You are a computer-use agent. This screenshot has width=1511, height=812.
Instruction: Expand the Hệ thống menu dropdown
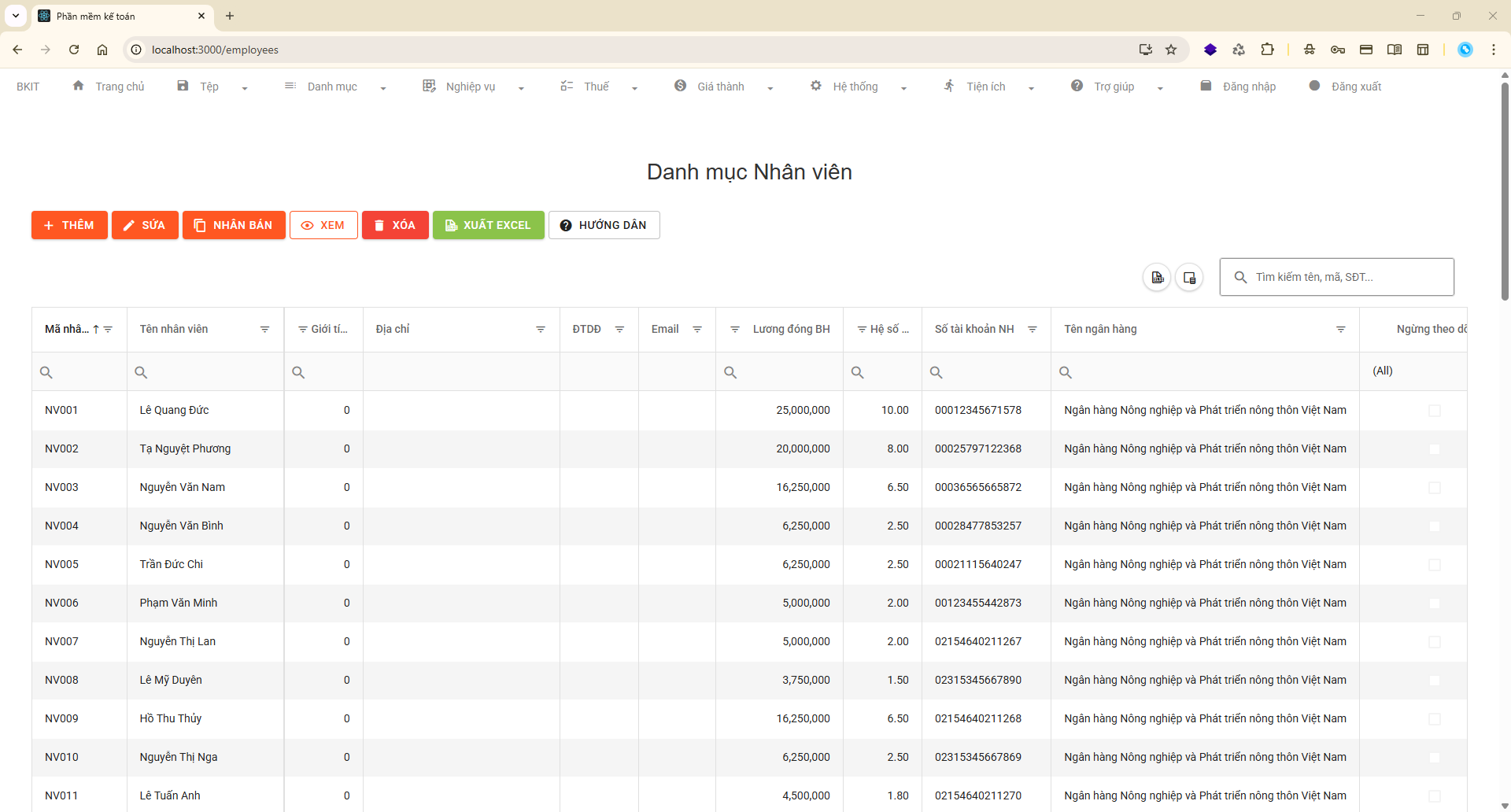pyautogui.click(x=903, y=88)
